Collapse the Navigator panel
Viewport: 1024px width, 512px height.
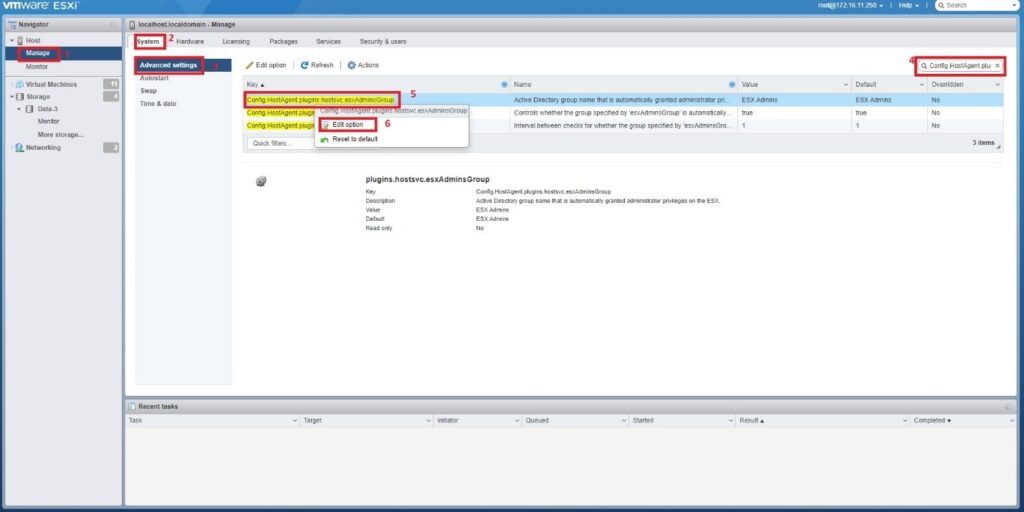113,25
